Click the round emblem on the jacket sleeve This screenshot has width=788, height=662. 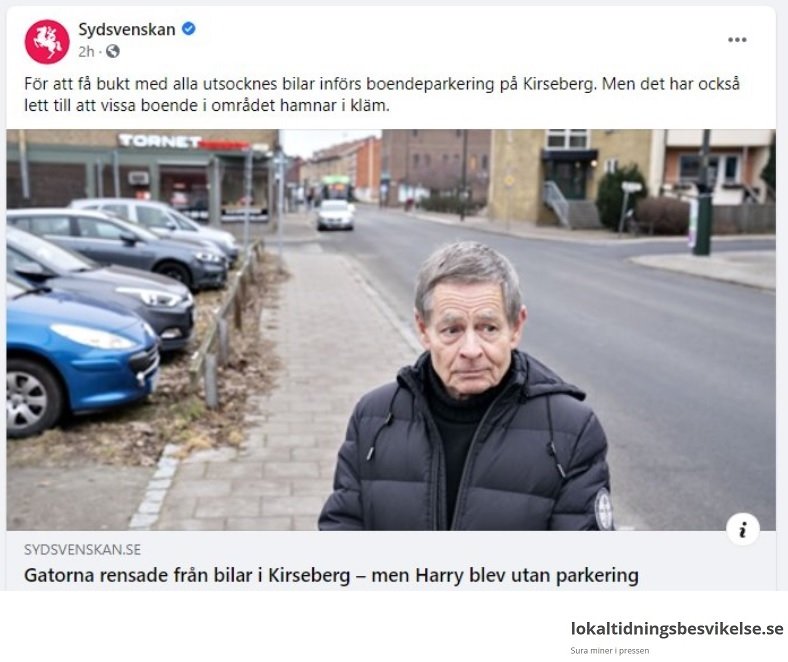click(x=604, y=509)
